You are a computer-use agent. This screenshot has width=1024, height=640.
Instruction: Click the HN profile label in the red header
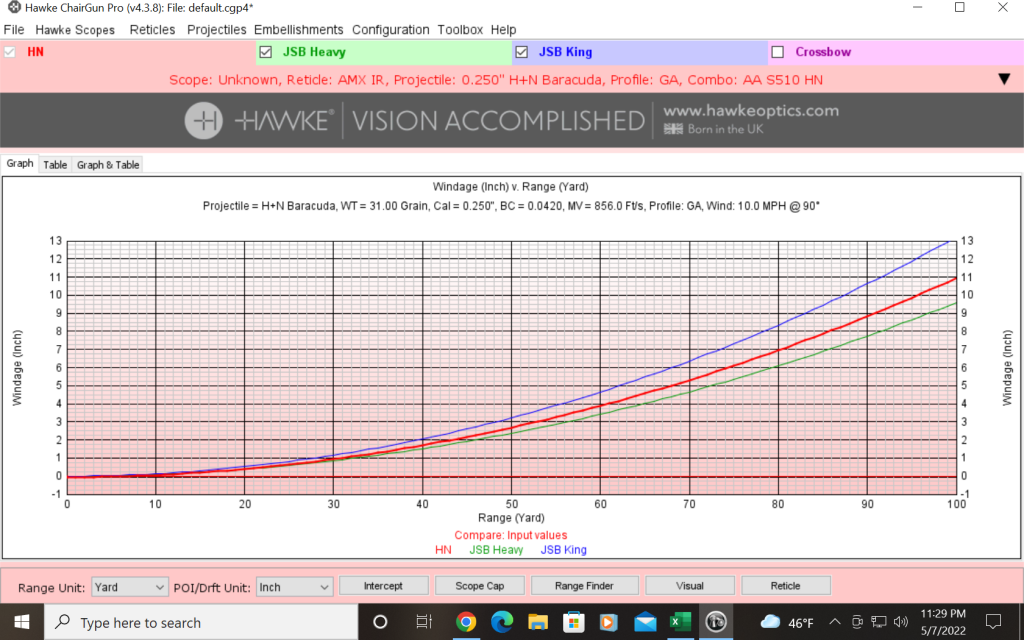pos(35,52)
